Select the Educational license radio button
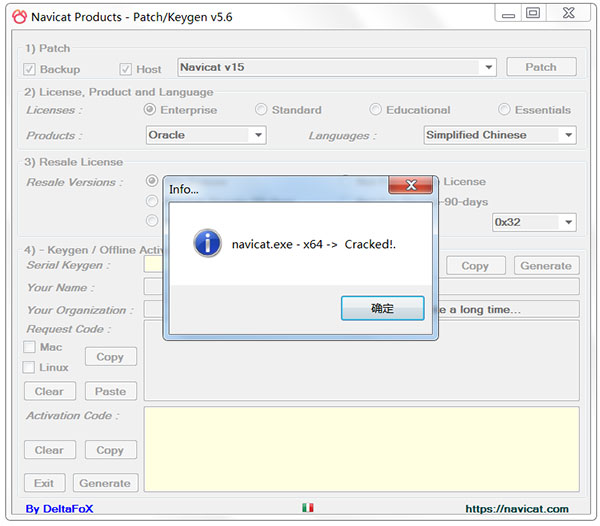This screenshot has height=526, width=600. (x=375, y=110)
